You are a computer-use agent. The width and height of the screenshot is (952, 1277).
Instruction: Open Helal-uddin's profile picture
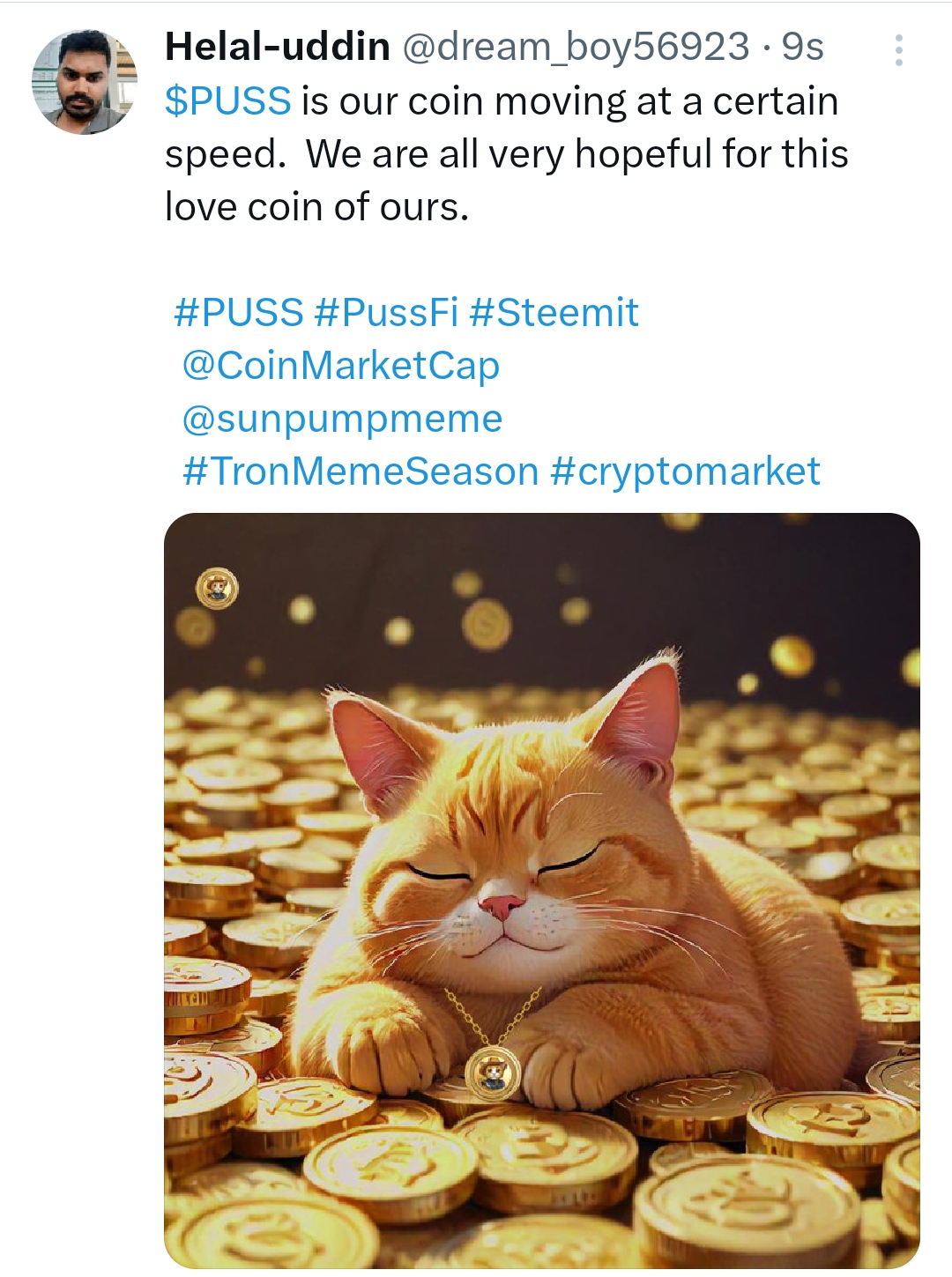click(x=85, y=82)
